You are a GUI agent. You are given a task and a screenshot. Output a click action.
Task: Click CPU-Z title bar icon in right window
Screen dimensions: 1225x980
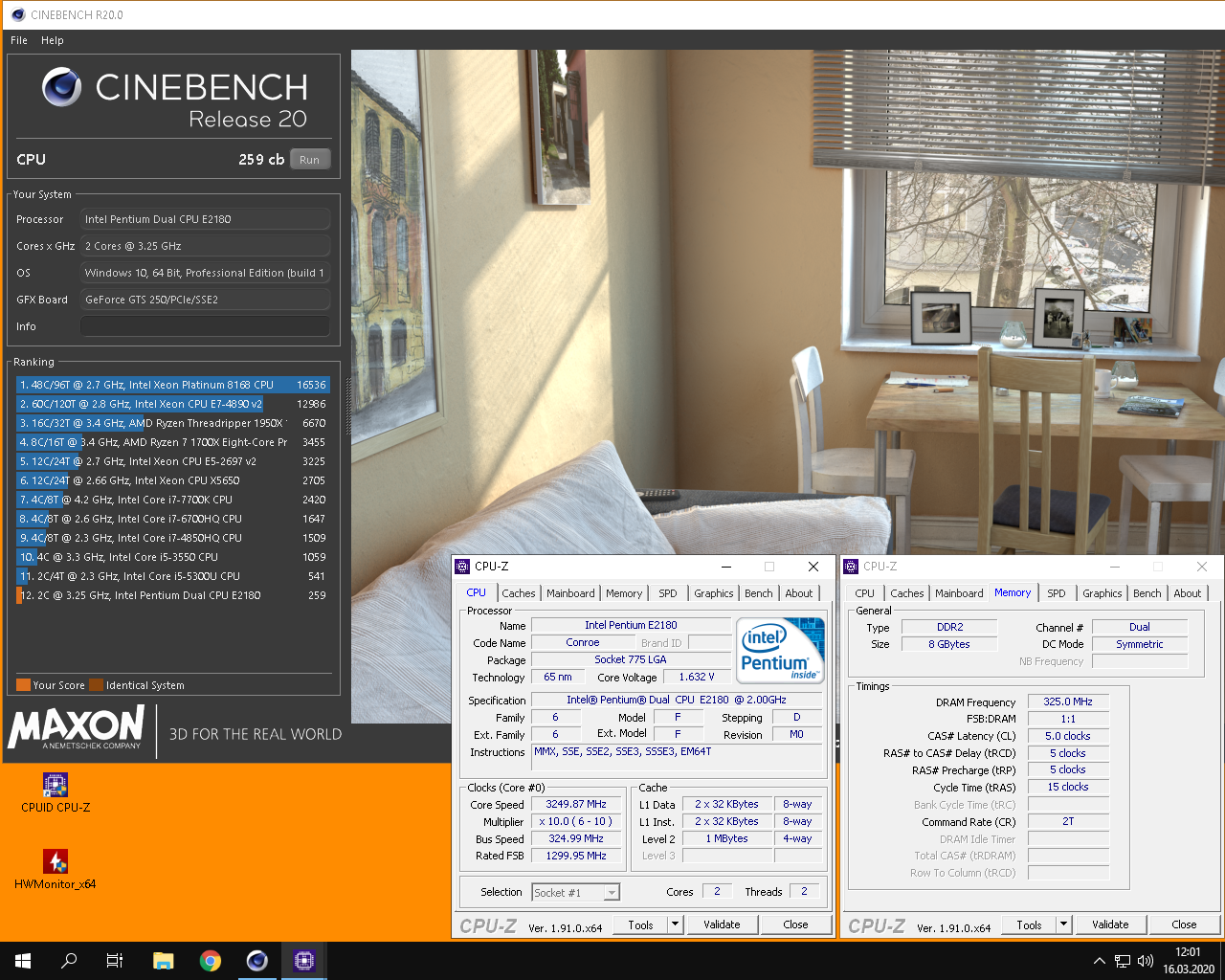point(851,567)
